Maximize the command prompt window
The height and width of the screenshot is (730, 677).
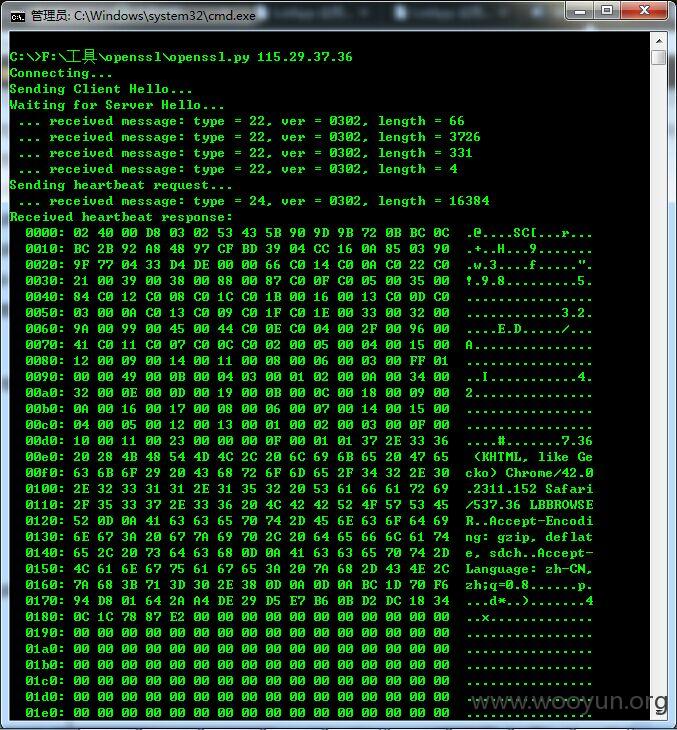[607, 11]
